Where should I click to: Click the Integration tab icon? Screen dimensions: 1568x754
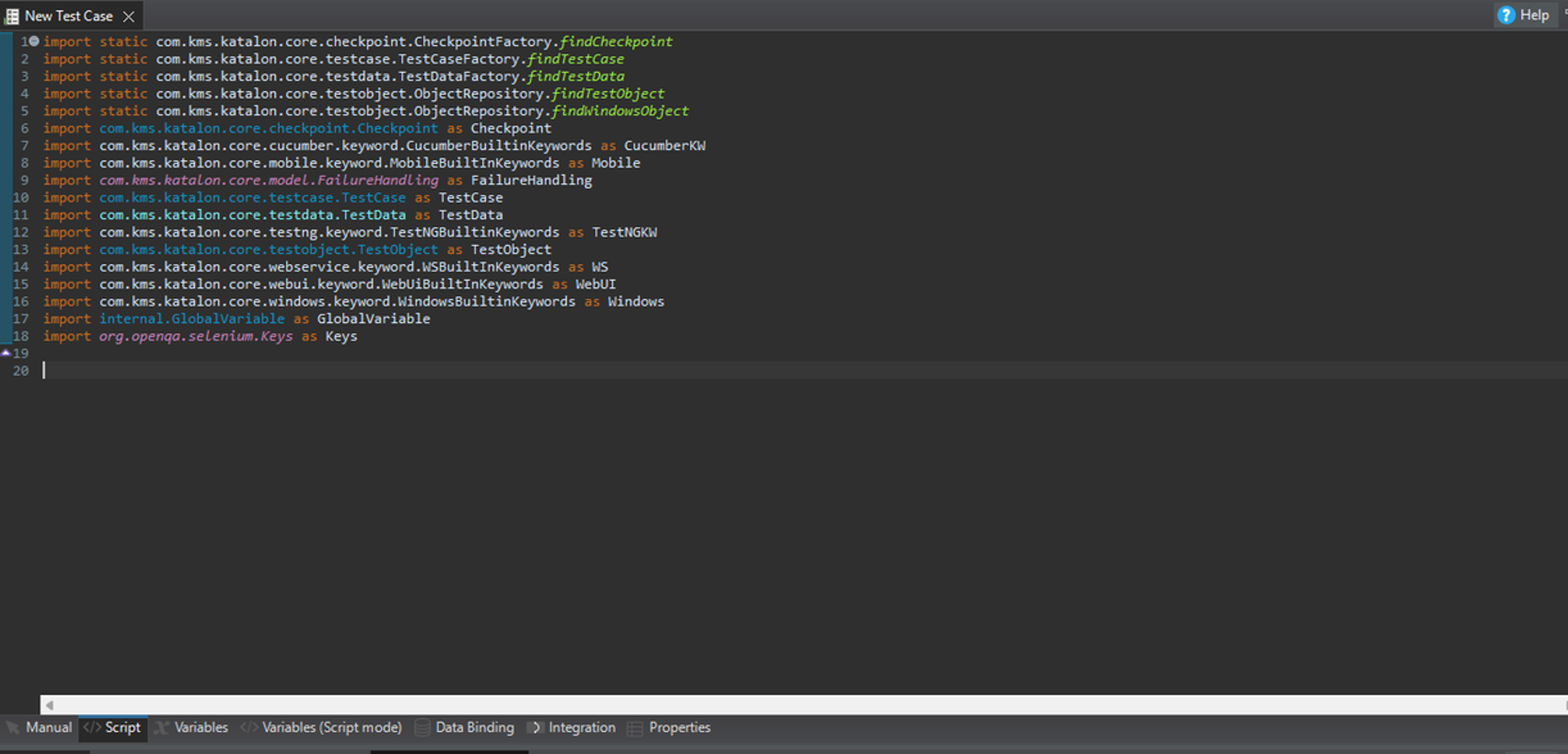coord(536,727)
